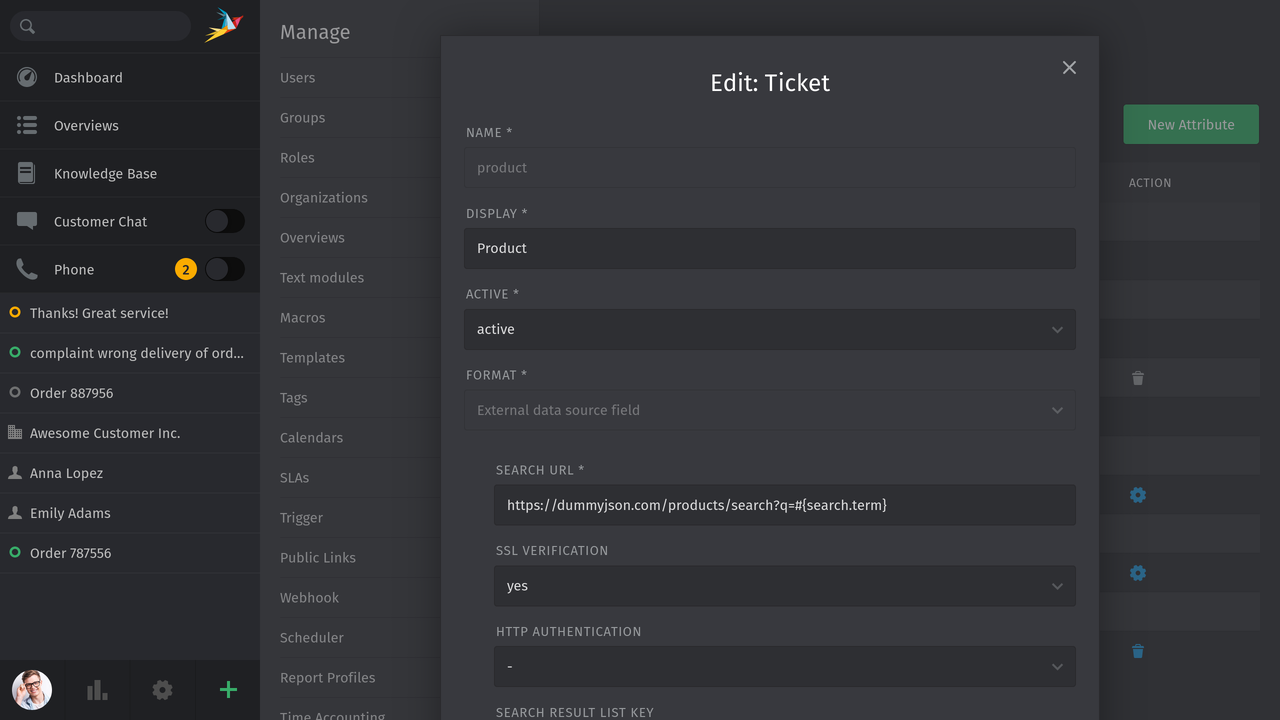Screen dimensions: 1280x720
Task: Click the Customer Chat bubble icon
Action: coord(25,221)
